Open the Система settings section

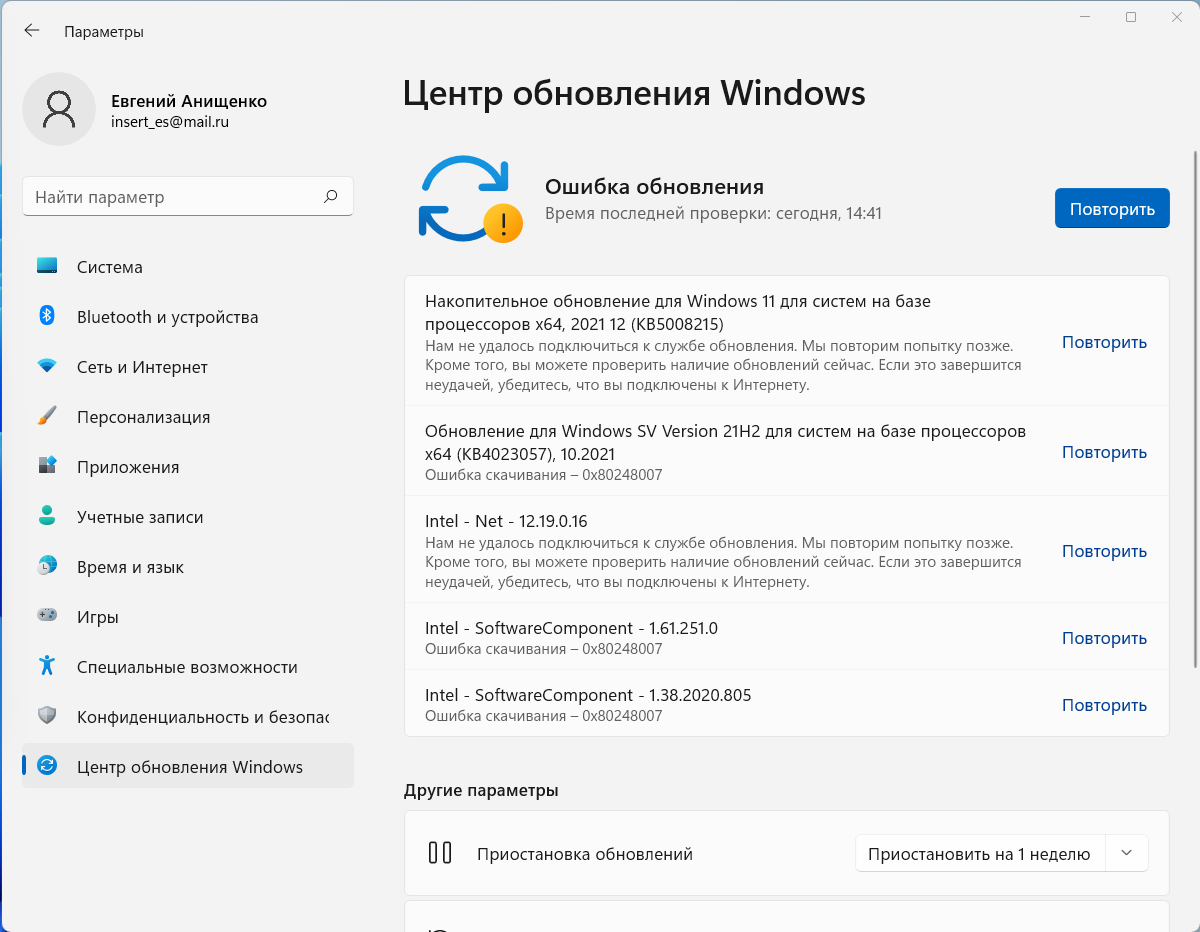click(x=188, y=267)
